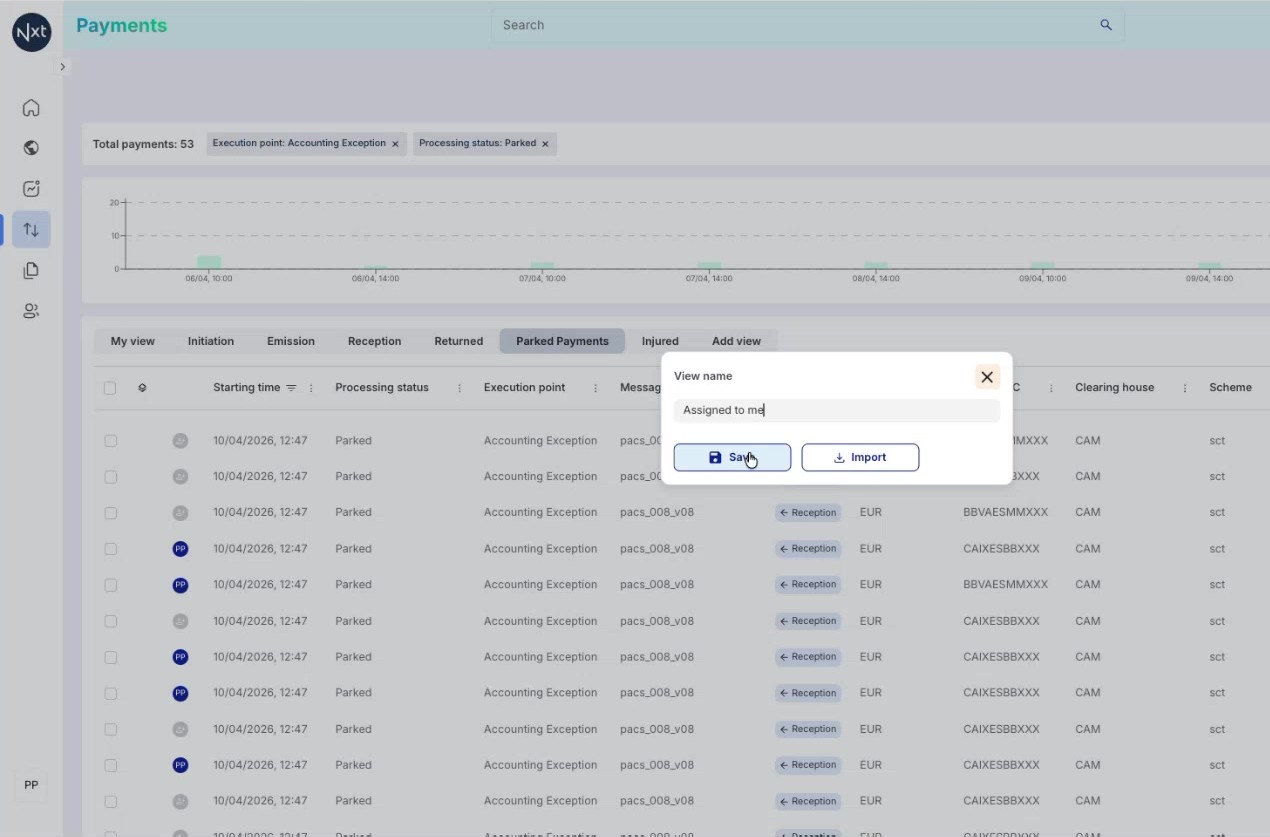Close the View name dialog

coord(987,377)
